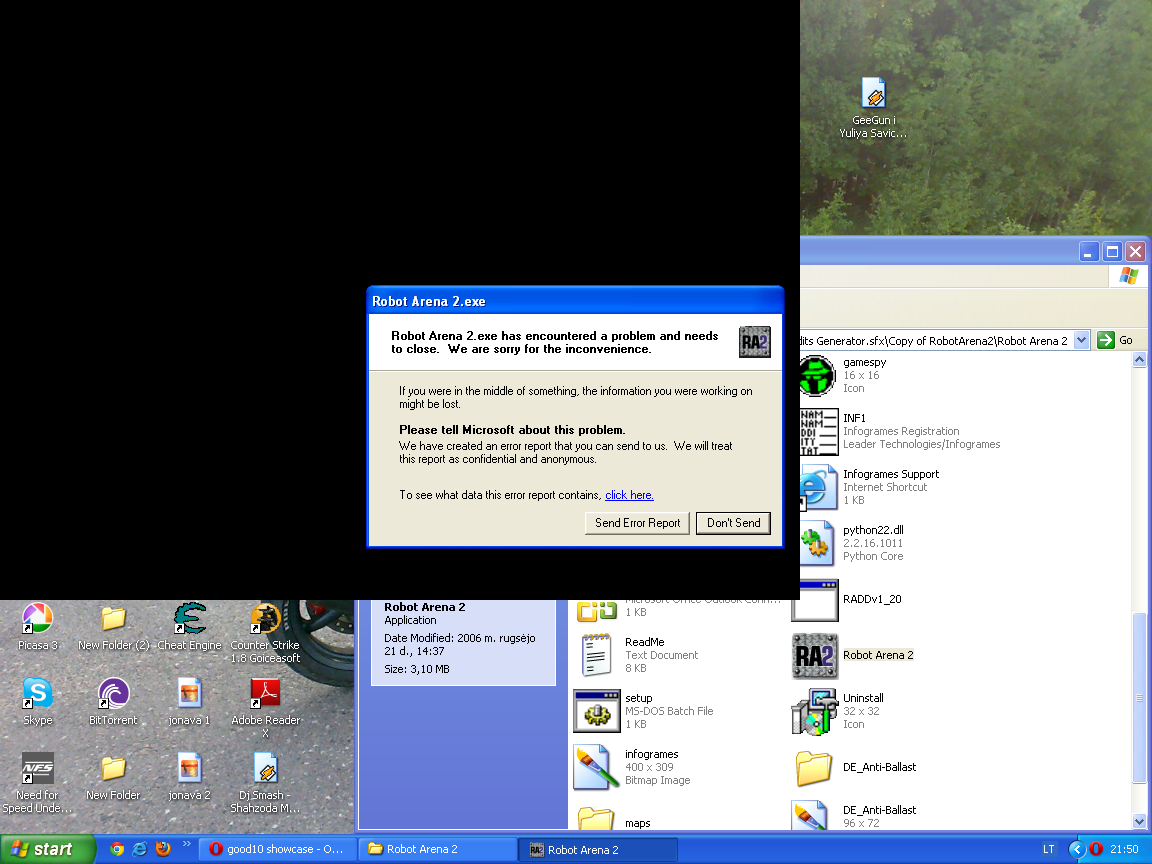The width and height of the screenshot is (1152, 864).
Task: Select the Need for Speed desktop shortcut
Action: [37, 782]
